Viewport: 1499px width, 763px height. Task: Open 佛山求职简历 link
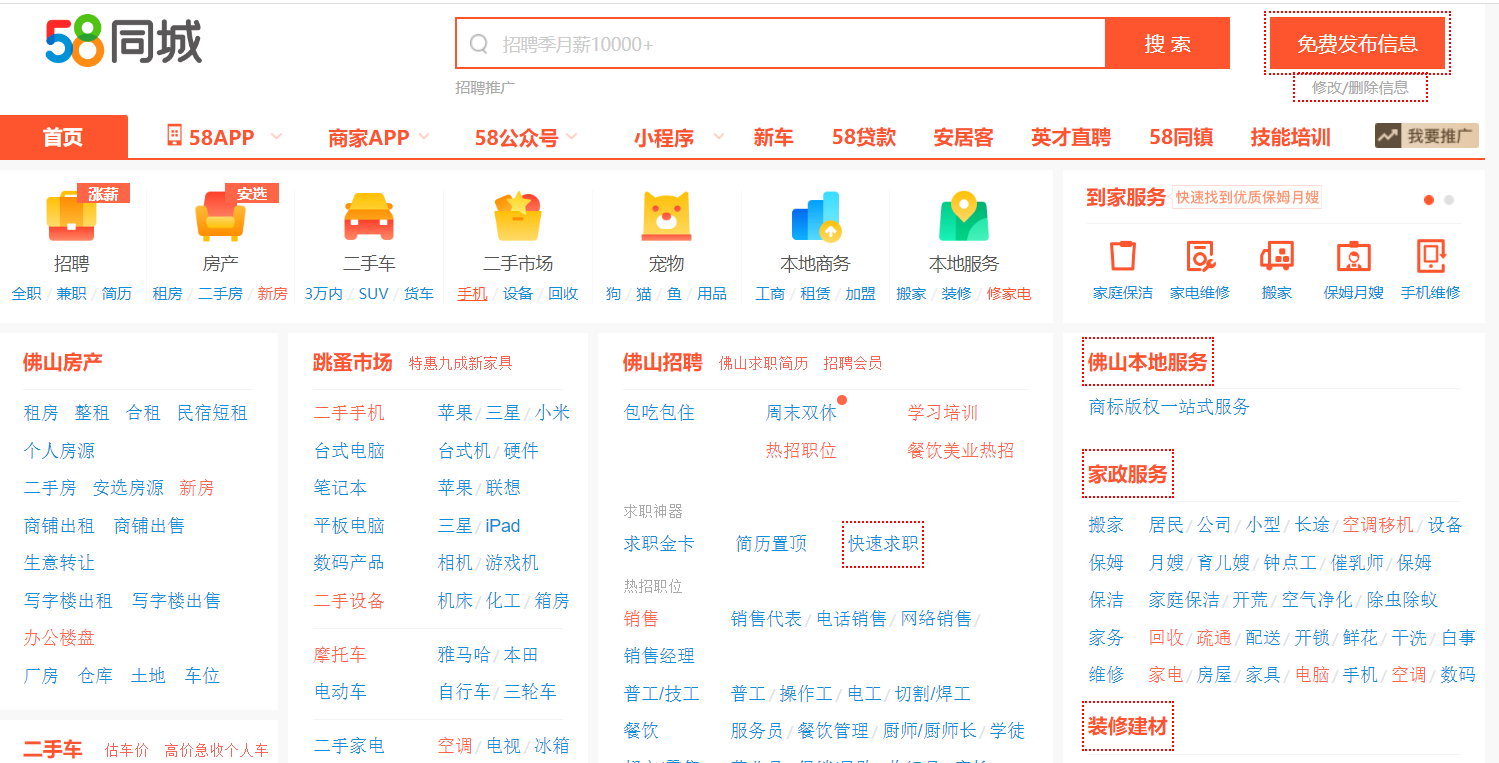763,363
